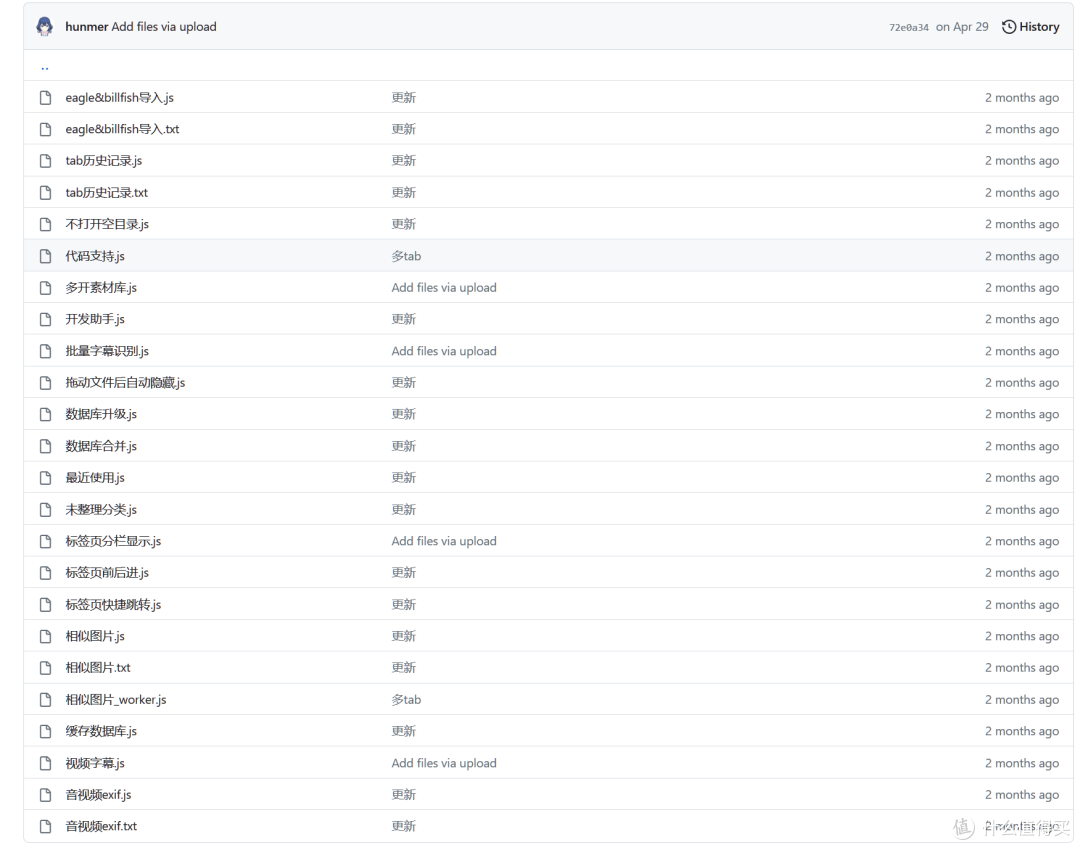This screenshot has width=1080, height=850.
Task: Click file icon beside 相似图片_worker.js
Action: coord(45,700)
